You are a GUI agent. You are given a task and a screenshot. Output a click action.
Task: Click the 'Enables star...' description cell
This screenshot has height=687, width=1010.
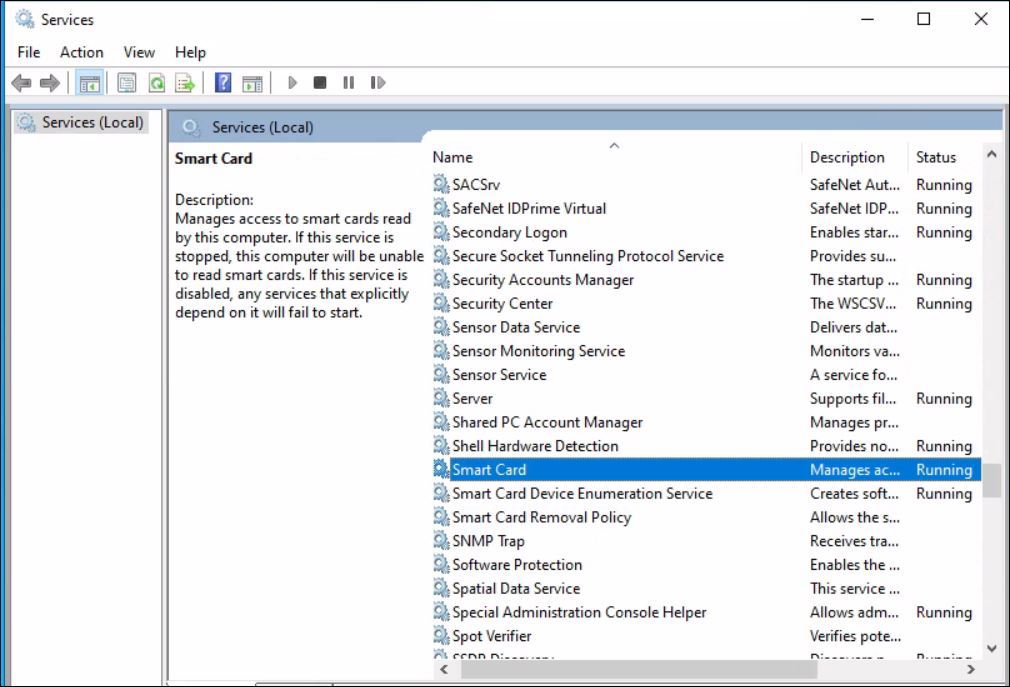[853, 232]
